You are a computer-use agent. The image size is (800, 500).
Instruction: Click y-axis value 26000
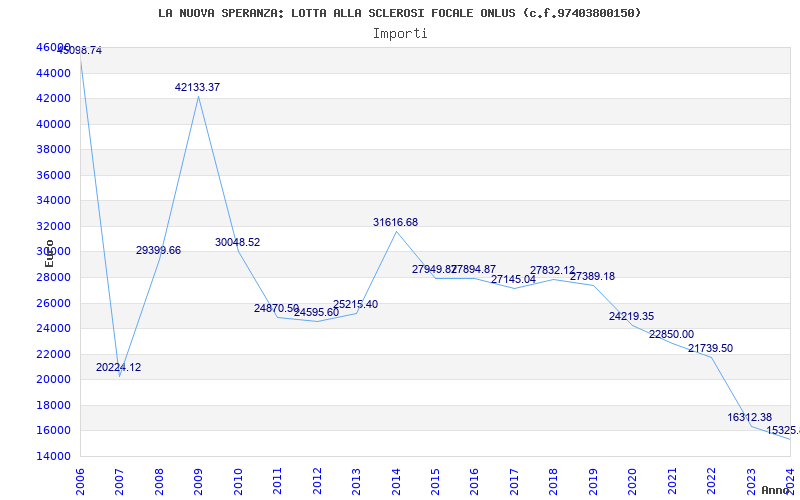(53, 303)
